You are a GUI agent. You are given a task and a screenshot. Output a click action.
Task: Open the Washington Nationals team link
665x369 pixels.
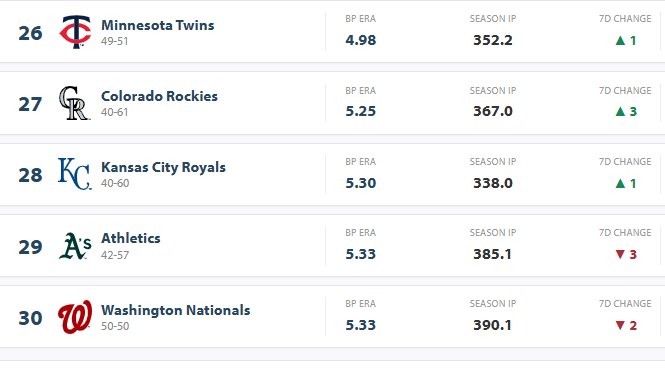click(176, 310)
